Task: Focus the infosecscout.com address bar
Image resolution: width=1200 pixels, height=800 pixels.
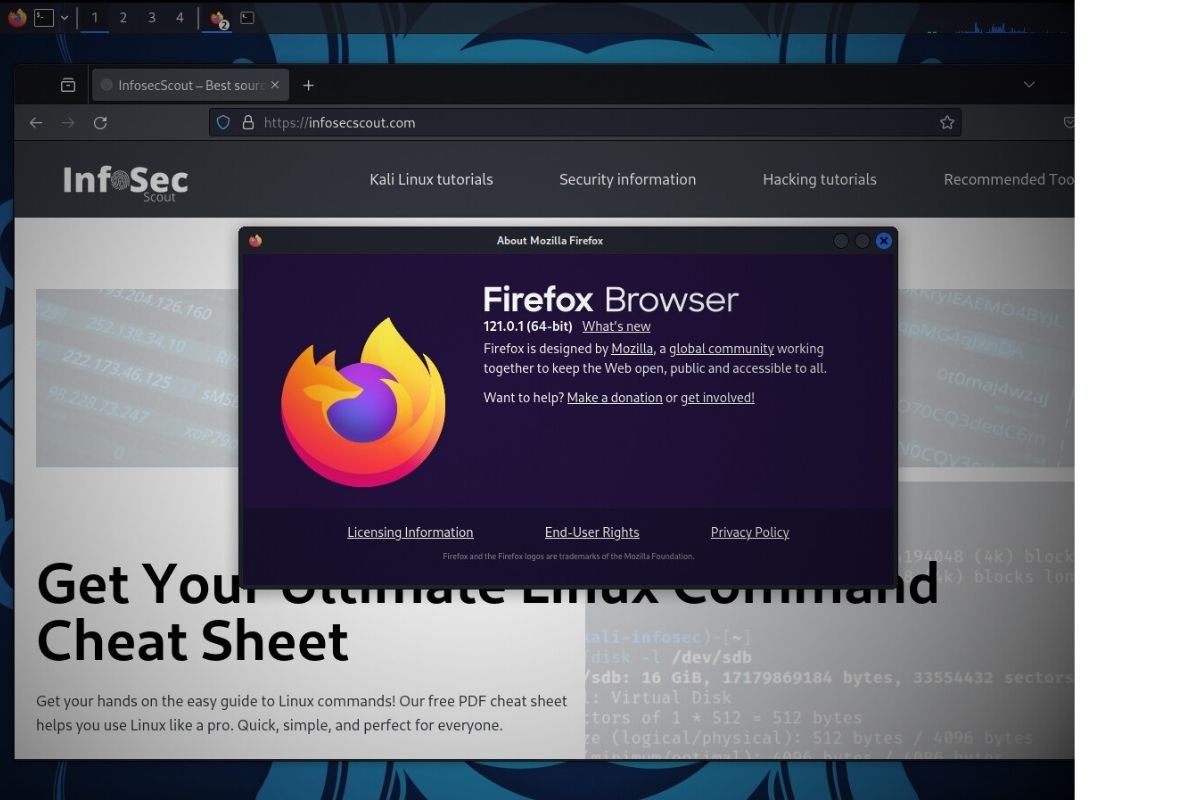Action: tap(585, 123)
